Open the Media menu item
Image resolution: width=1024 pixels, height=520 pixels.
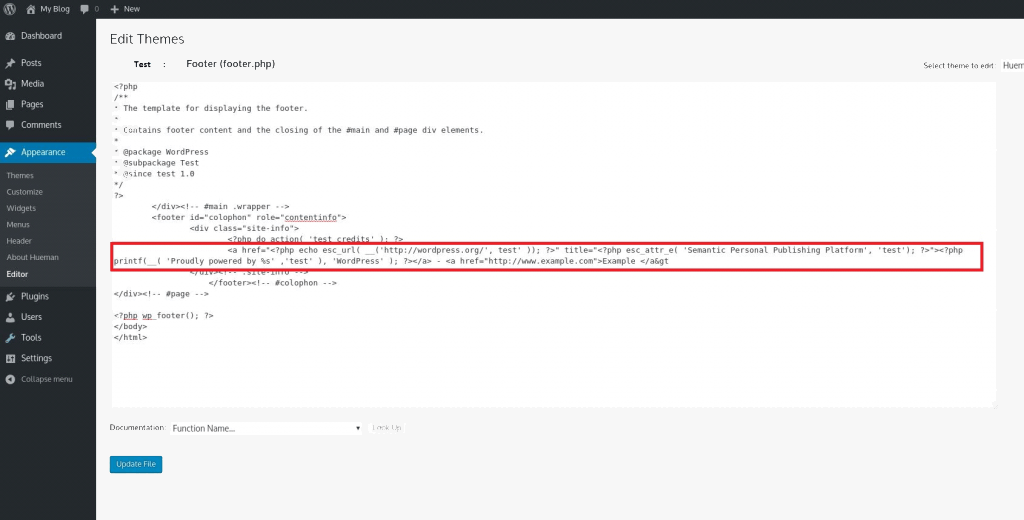(33, 84)
